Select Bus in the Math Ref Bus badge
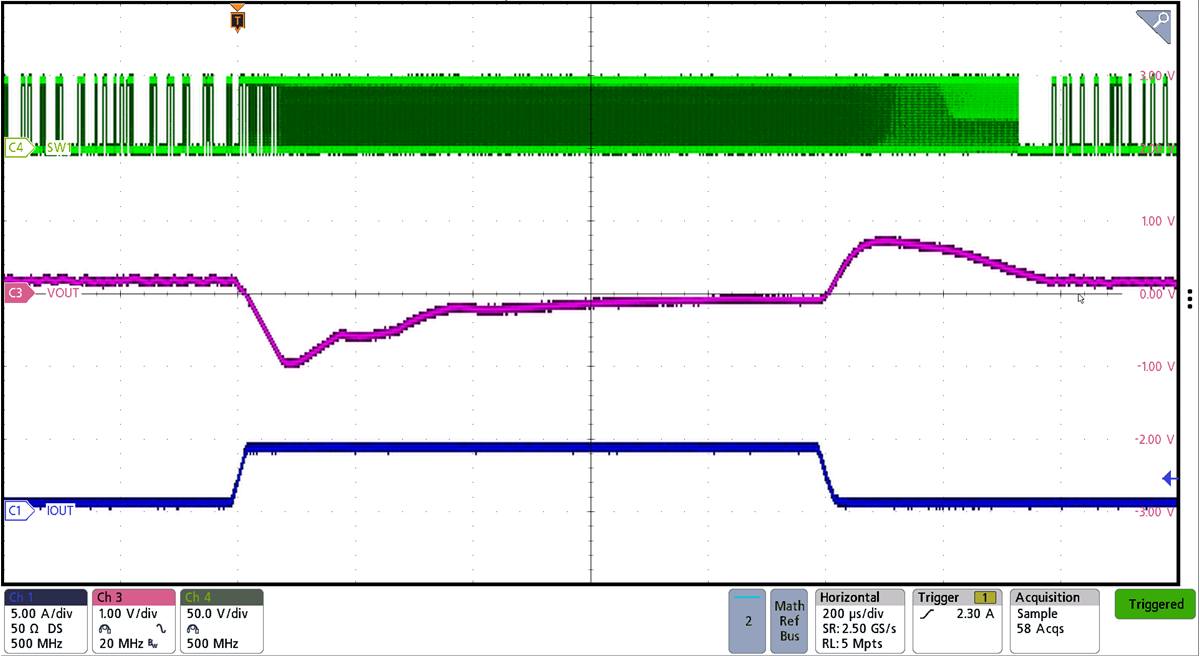Image resolution: width=1200 pixels, height=656 pixels. [x=789, y=633]
